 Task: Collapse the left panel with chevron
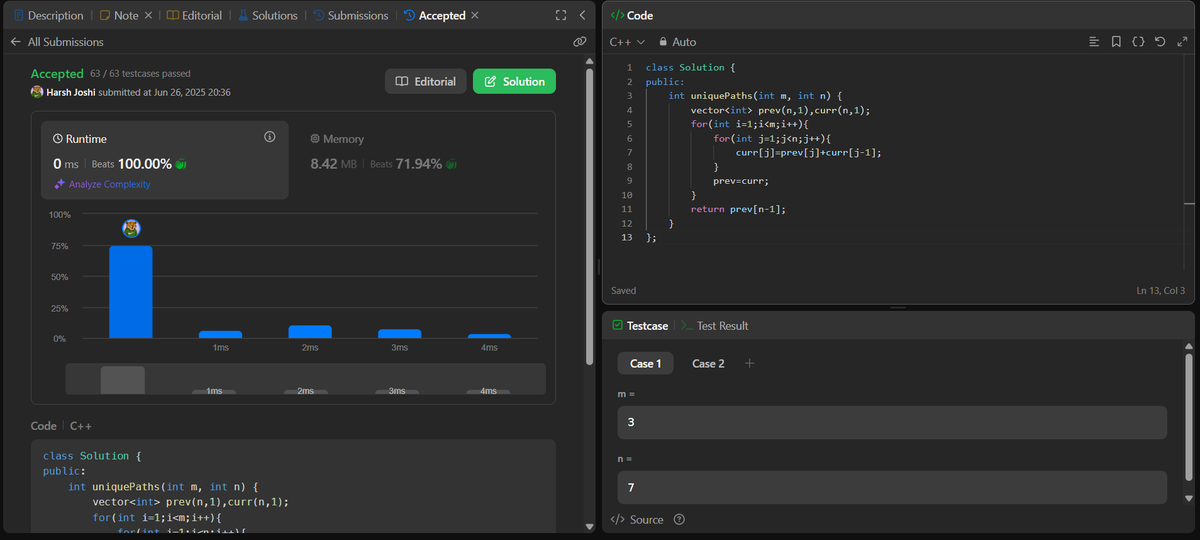click(582, 16)
